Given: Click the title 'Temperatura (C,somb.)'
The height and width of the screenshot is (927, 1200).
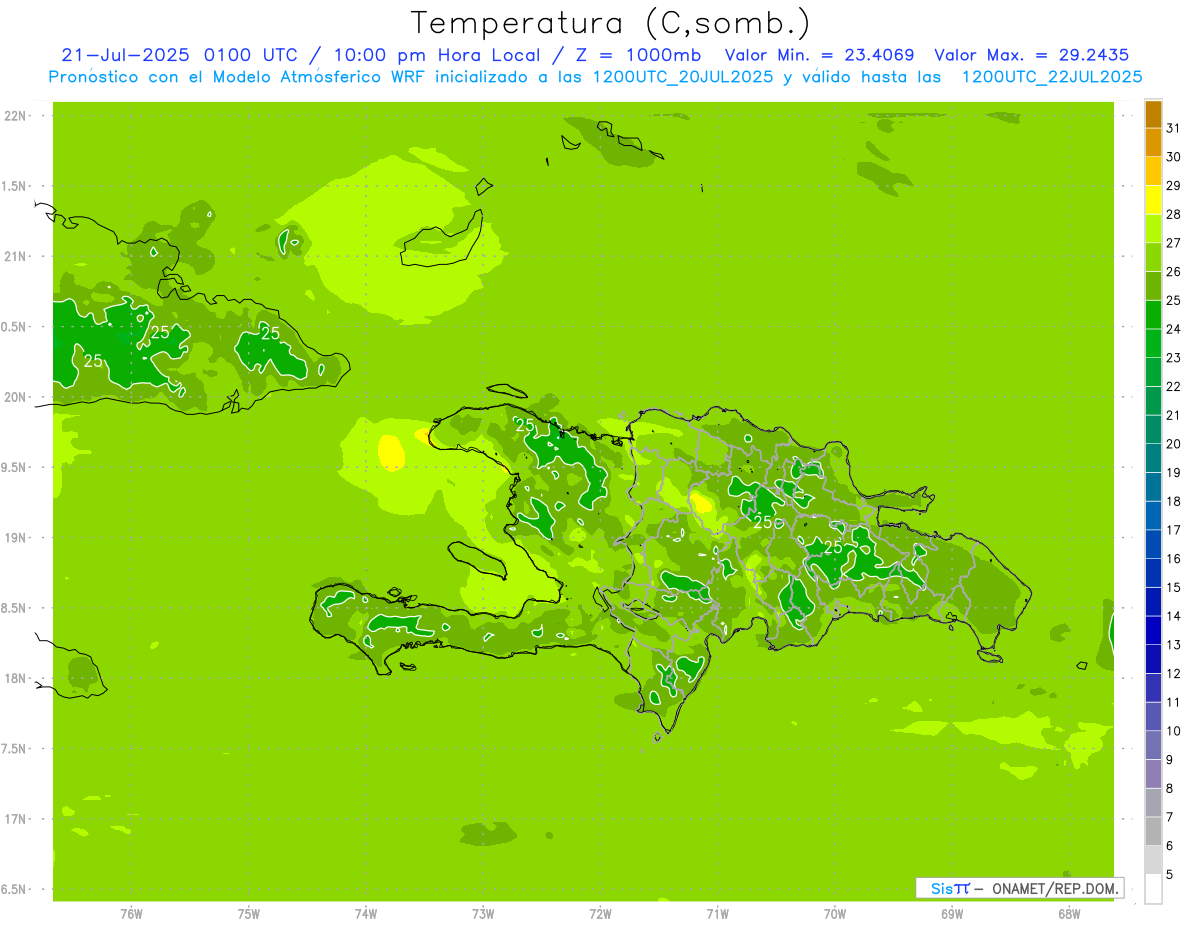Looking at the screenshot, I should tap(611, 23).
